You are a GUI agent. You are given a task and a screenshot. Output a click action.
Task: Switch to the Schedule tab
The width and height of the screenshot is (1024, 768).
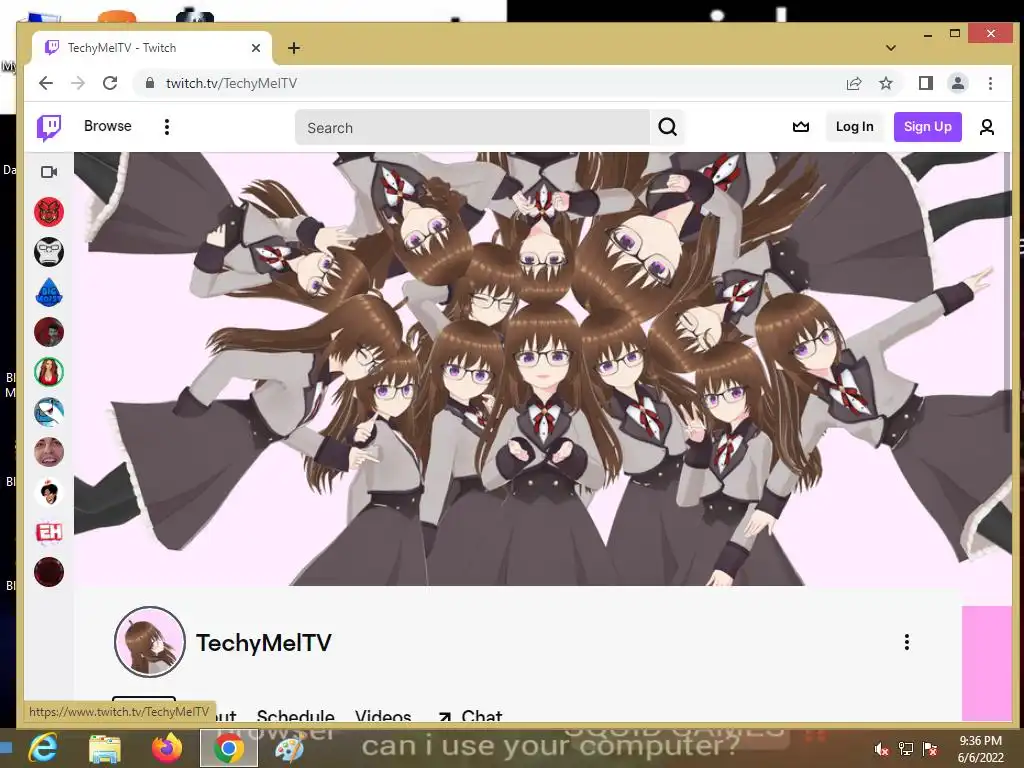pos(295,716)
